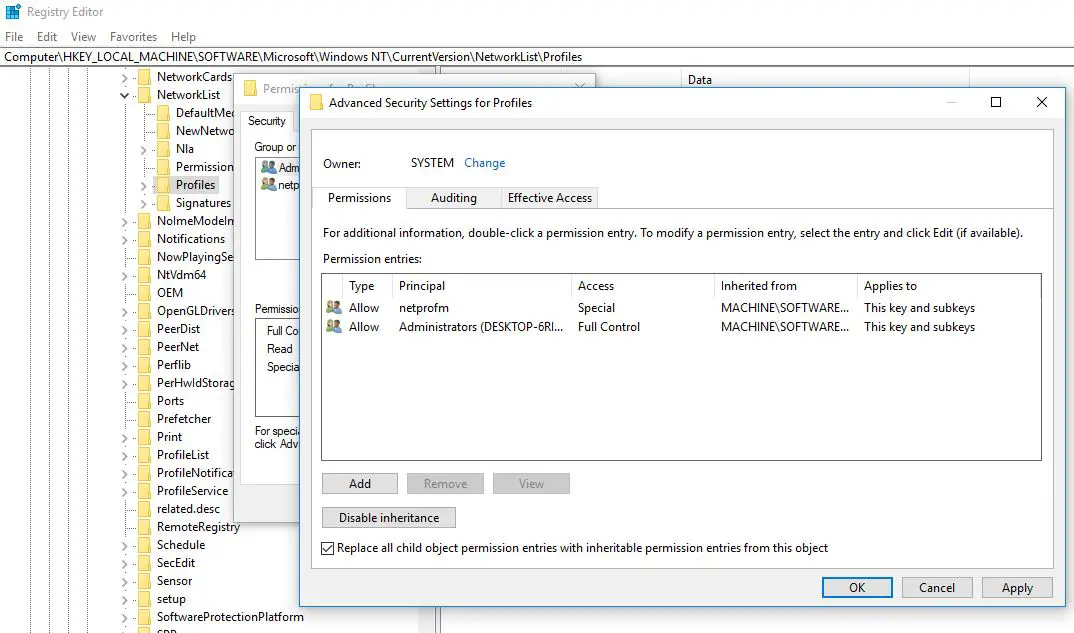The image size is (1074, 633).
Task: Expand the Print key in the tree
Action: click(125, 437)
